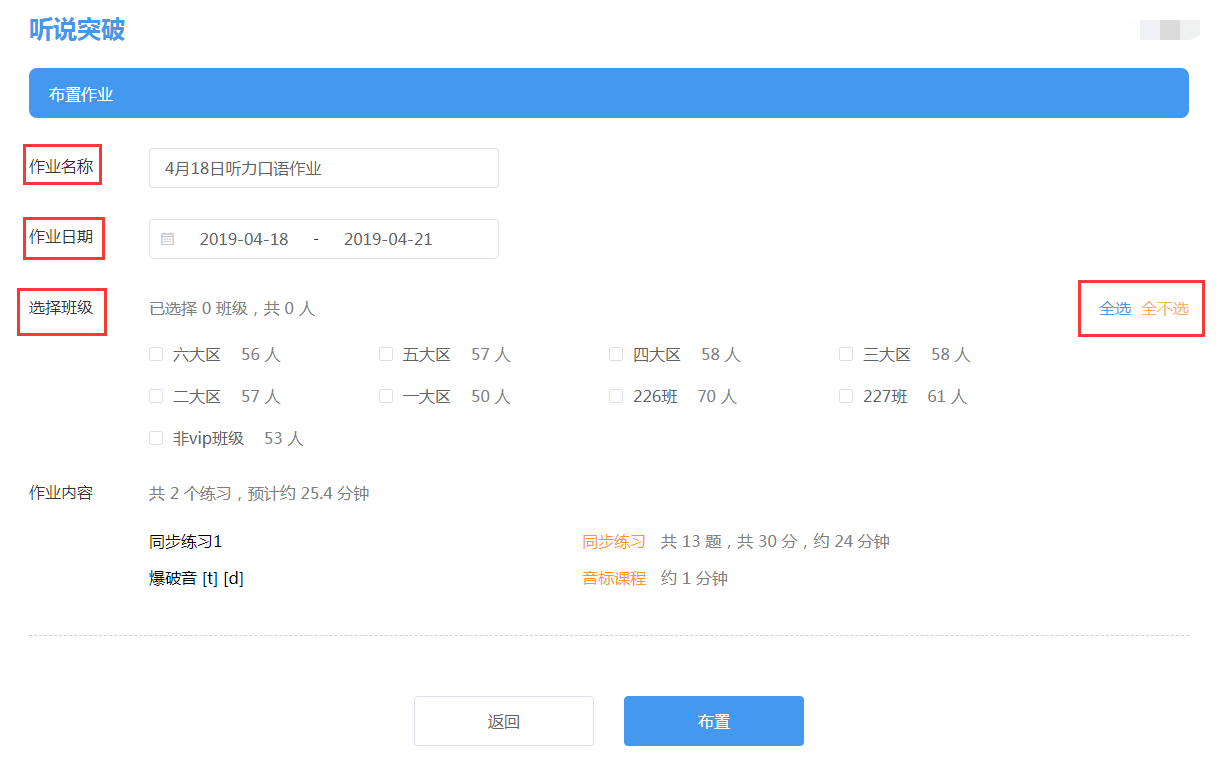Click the blue 布置 button
This screenshot has width=1225, height=757.
point(714,721)
